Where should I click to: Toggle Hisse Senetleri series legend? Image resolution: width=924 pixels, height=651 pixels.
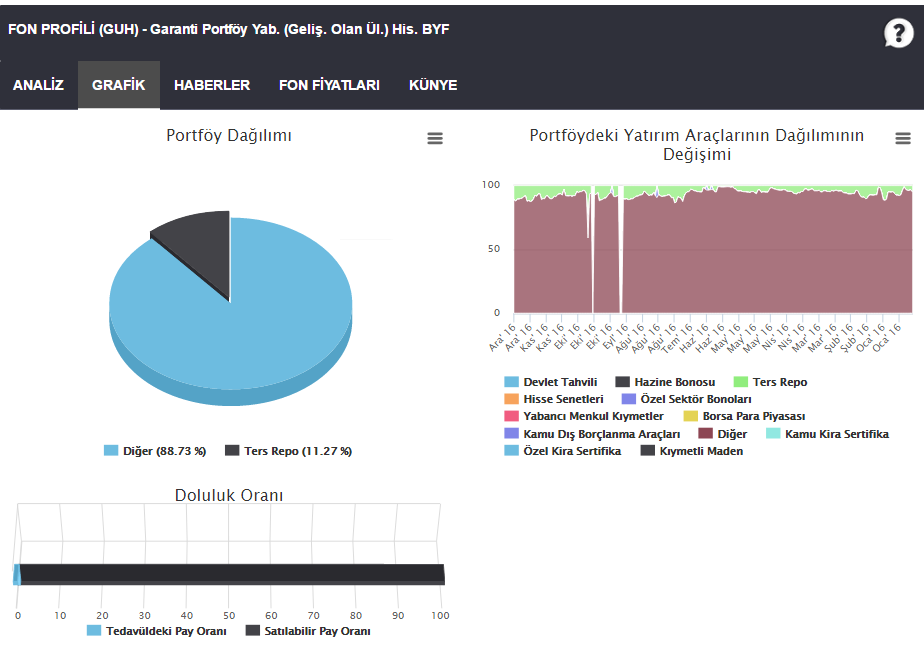(554, 399)
